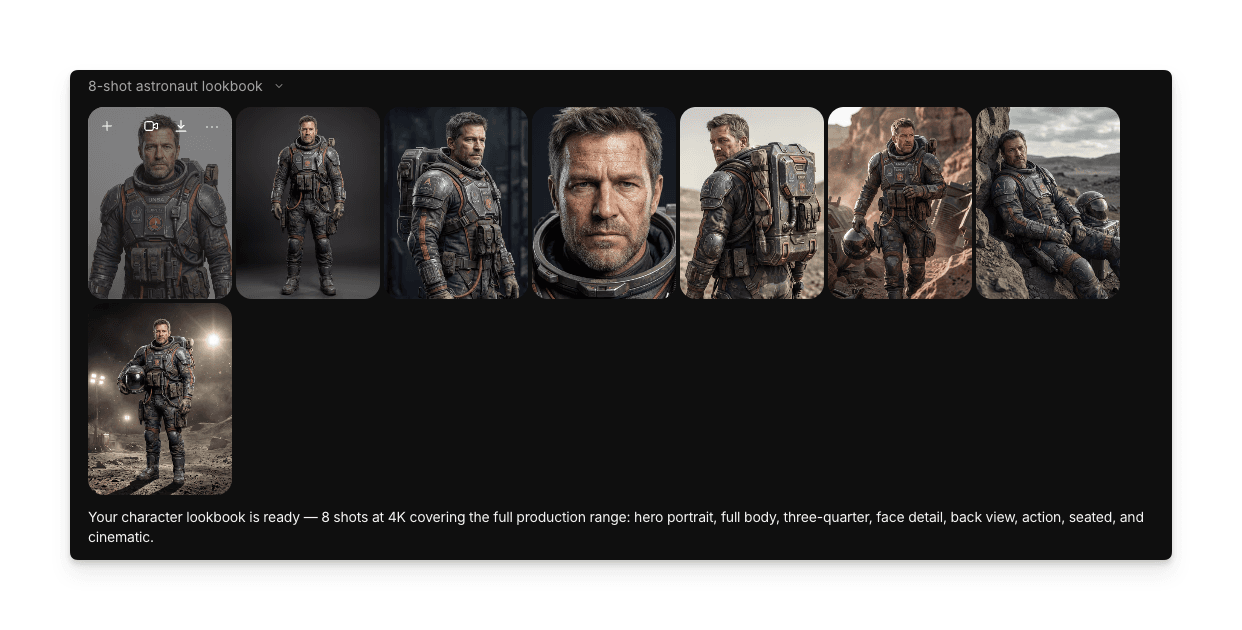Click 'hero portrait' in the description text
Viewport: 1242px width, 630px height.
pos(674,518)
